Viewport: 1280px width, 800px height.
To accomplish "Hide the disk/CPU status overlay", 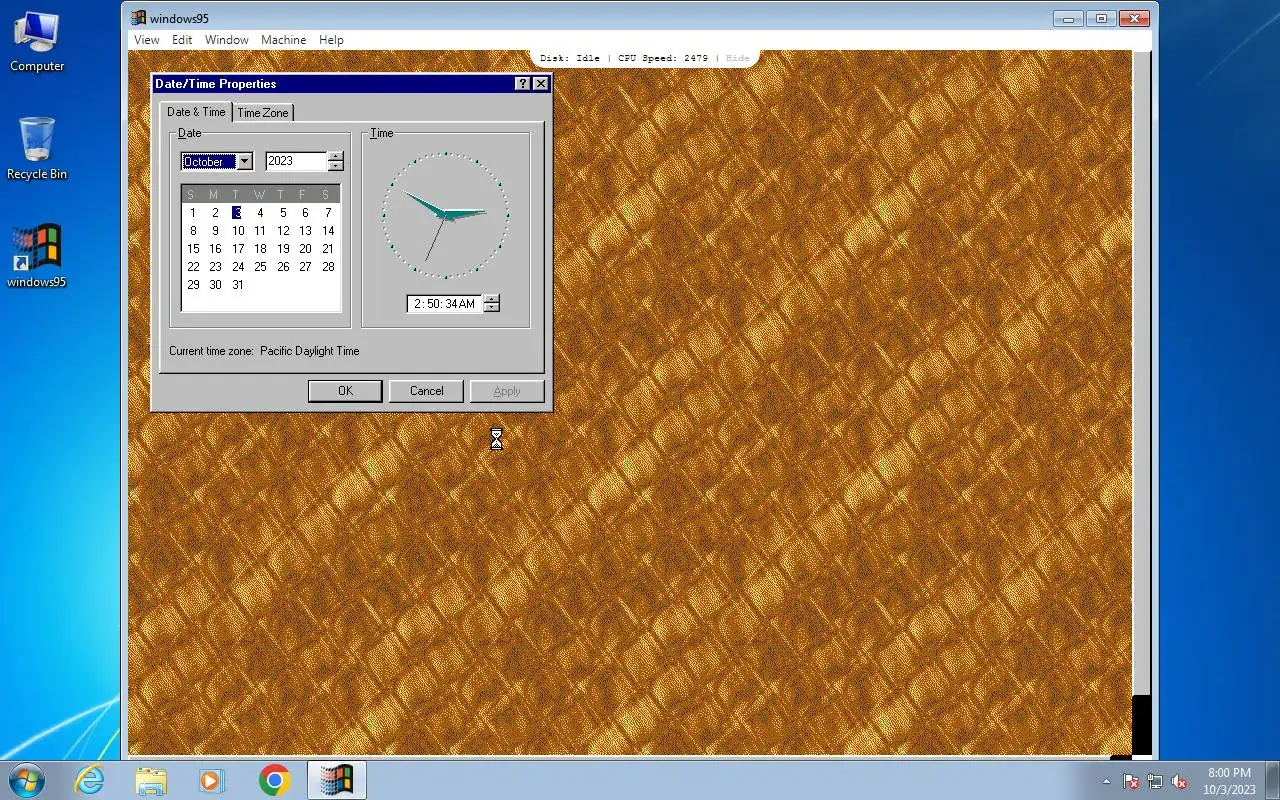I will pos(737,58).
